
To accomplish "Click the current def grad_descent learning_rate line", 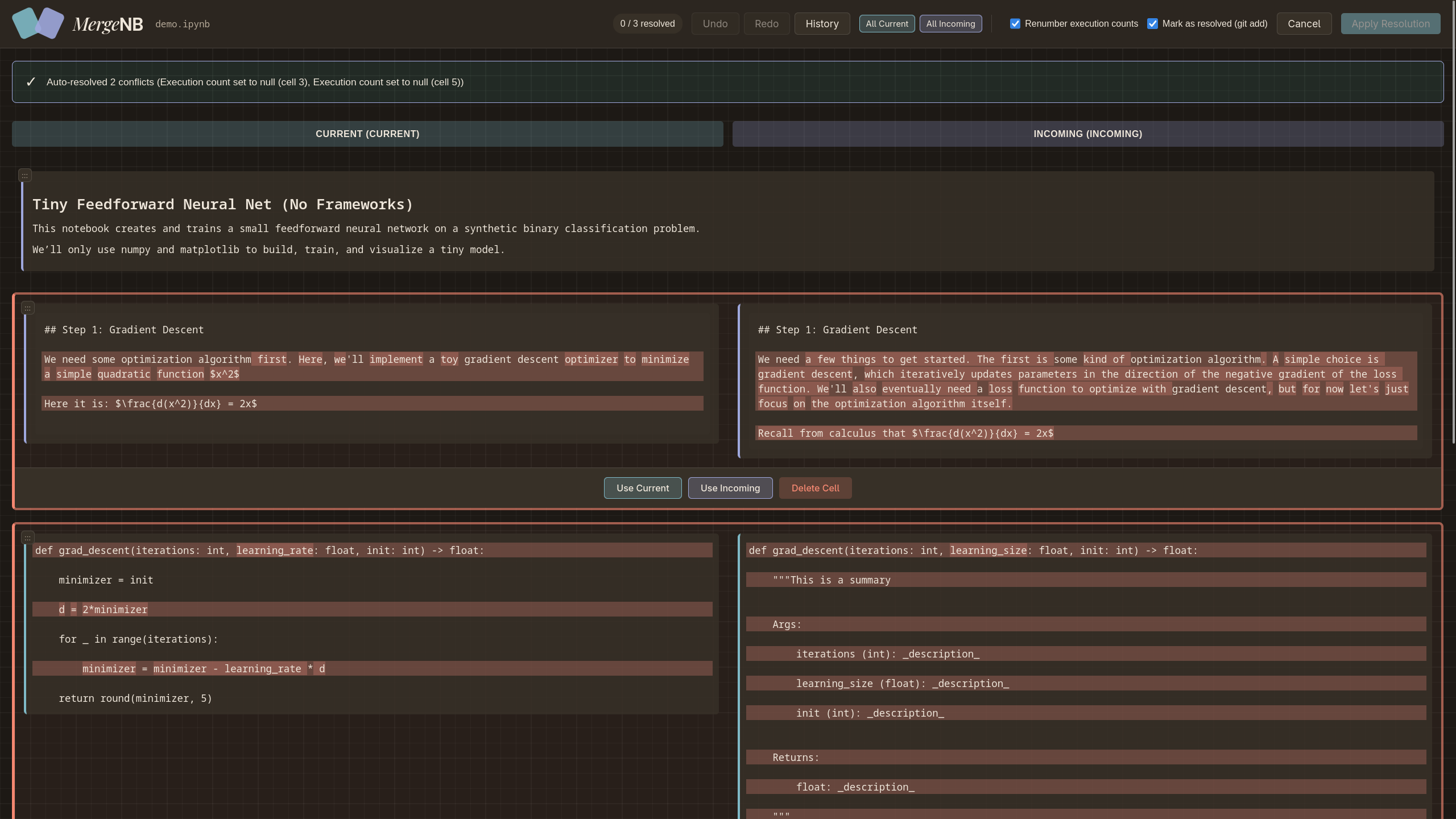I will (x=373, y=550).
